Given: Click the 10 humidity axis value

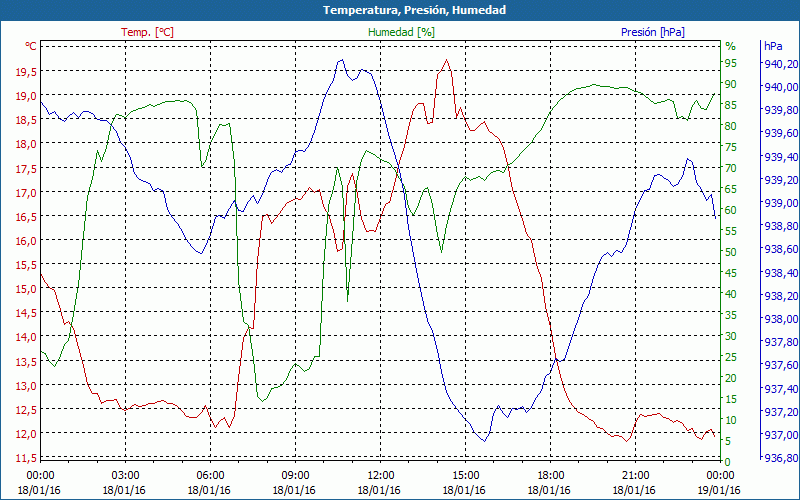Looking at the screenshot, I should (x=731, y=420).
